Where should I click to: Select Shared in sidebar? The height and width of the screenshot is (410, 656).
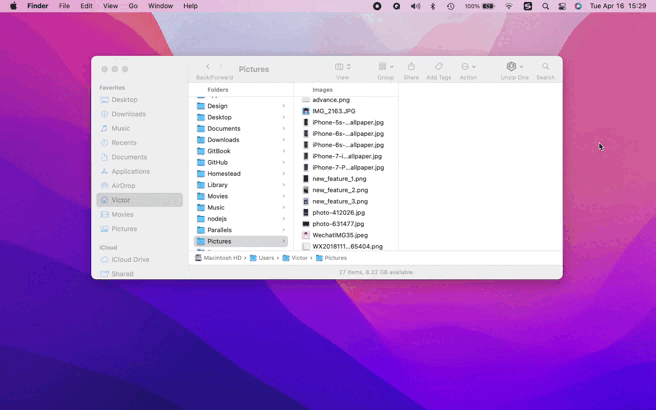139,274
